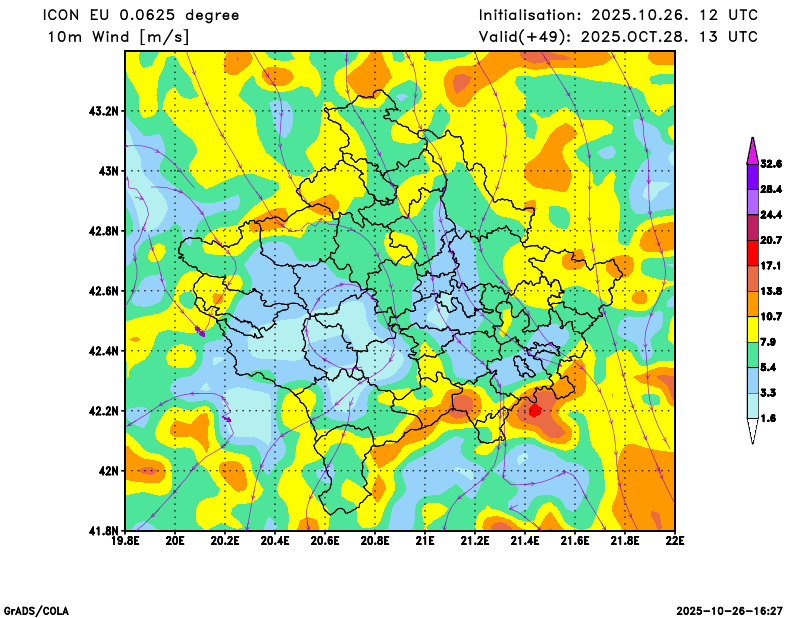Click the "10m Wind [m/s]" subtitle

118,37
